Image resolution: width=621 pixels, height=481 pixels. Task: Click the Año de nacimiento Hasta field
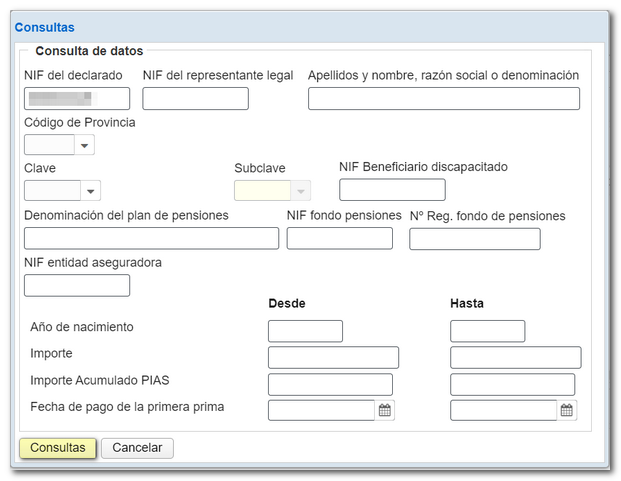(487, 331)
